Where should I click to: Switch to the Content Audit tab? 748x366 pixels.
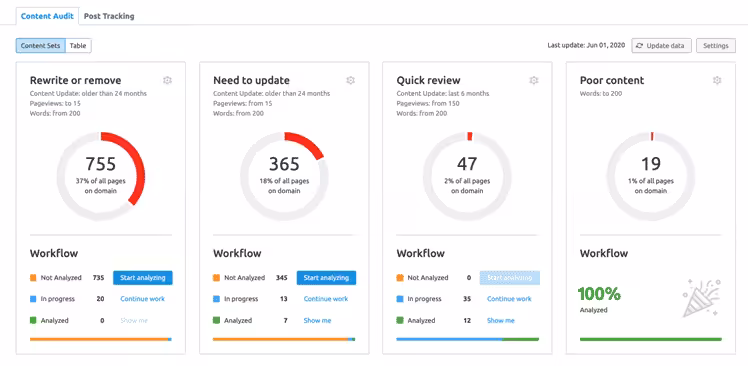47,16
